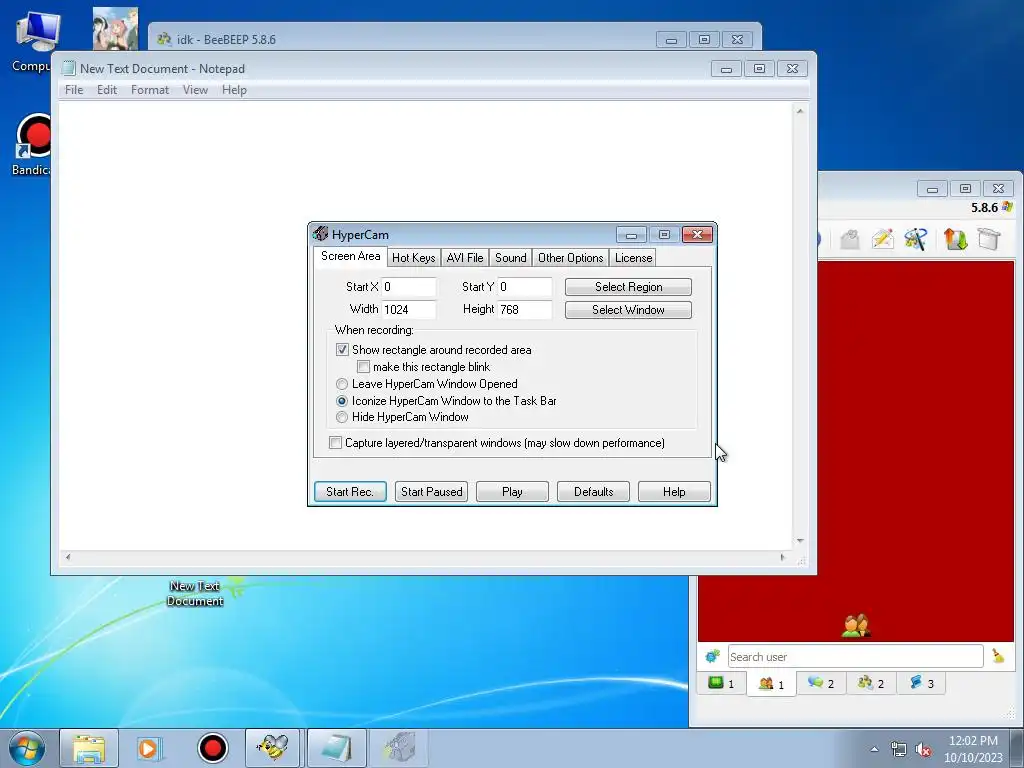
Task: Click the HyperCam taskbar icon
Action: click(x=399, y=748)
